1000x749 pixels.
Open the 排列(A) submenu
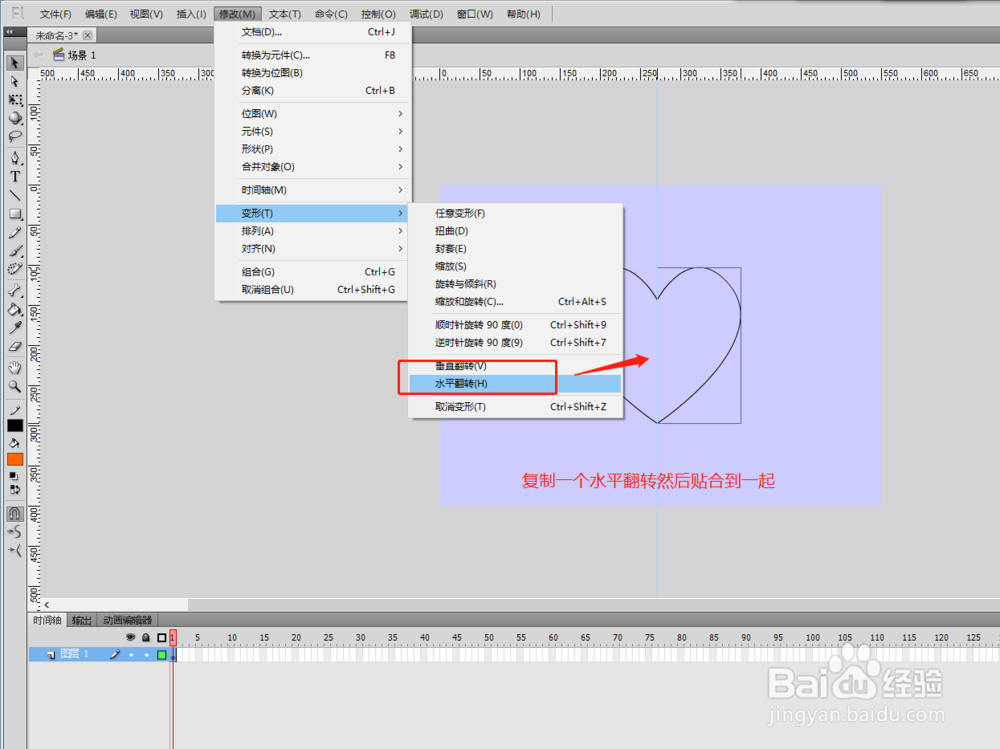pyautogui.click(x=313, y=231)
